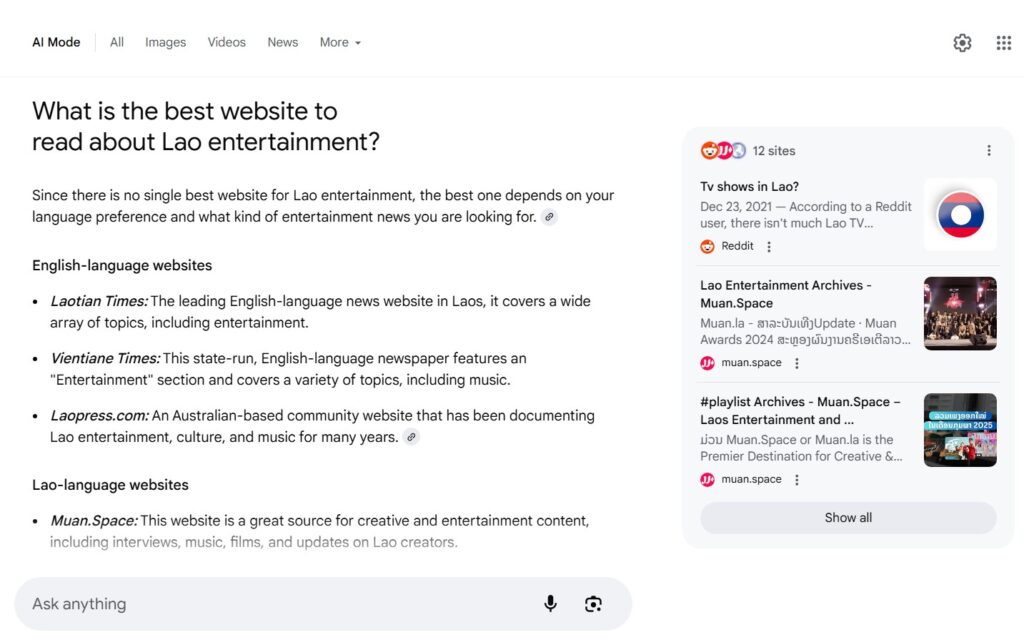This screenshot has height=640, width=1024.
Task: Open link icon after the intro paragraph
Action: point(549,217)
